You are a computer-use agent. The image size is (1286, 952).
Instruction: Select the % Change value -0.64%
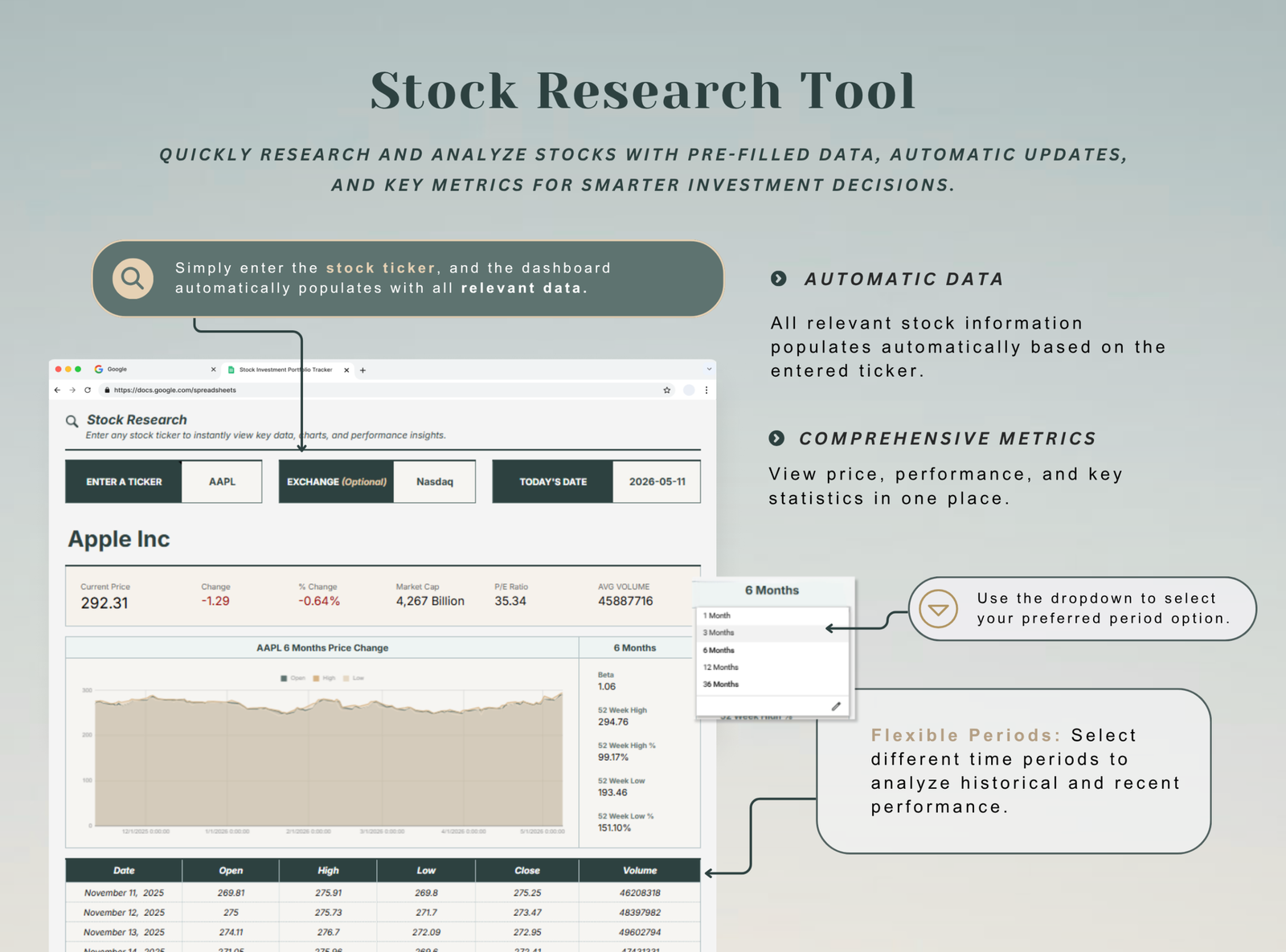click(319, 601)
